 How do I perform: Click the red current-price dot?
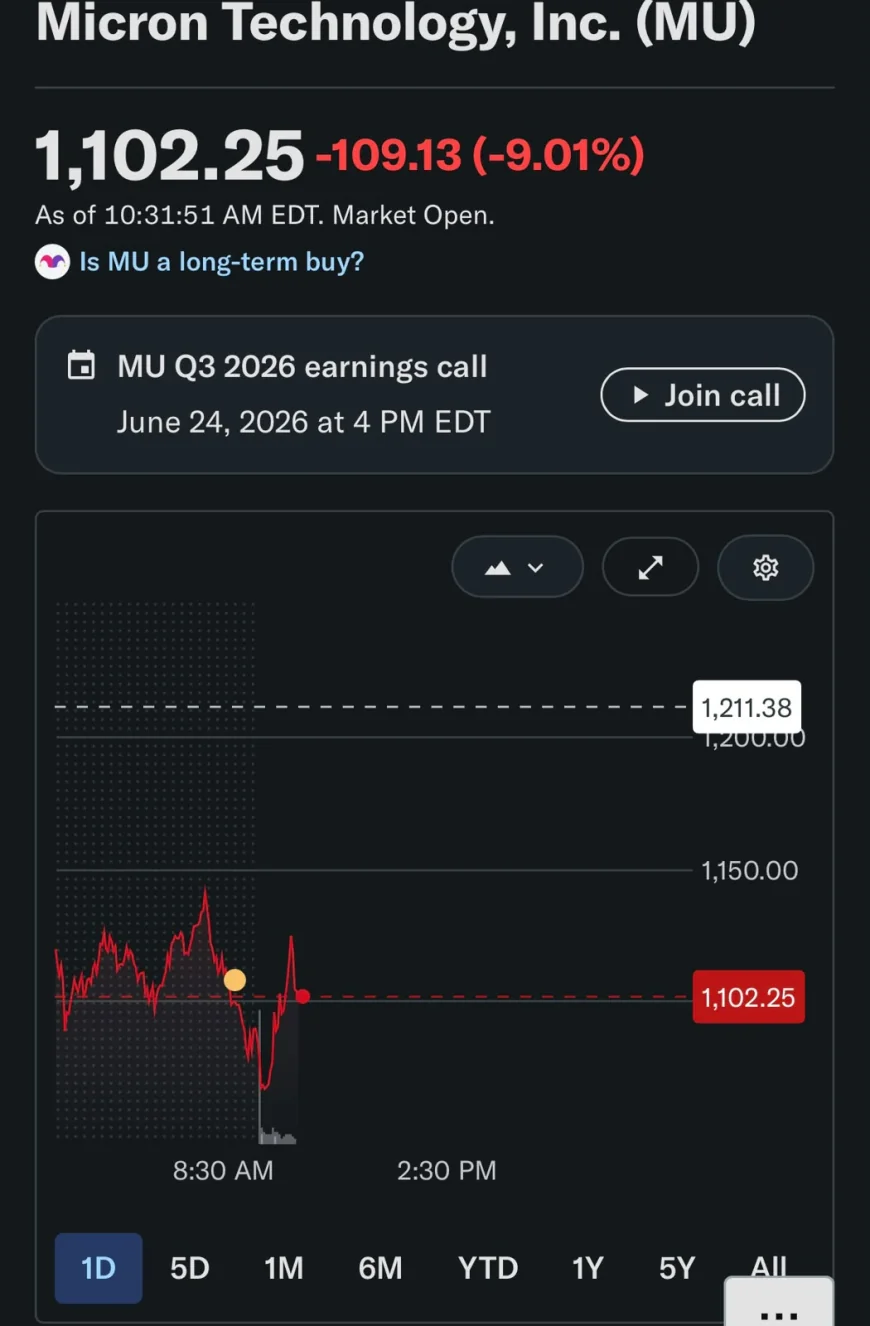302,996
